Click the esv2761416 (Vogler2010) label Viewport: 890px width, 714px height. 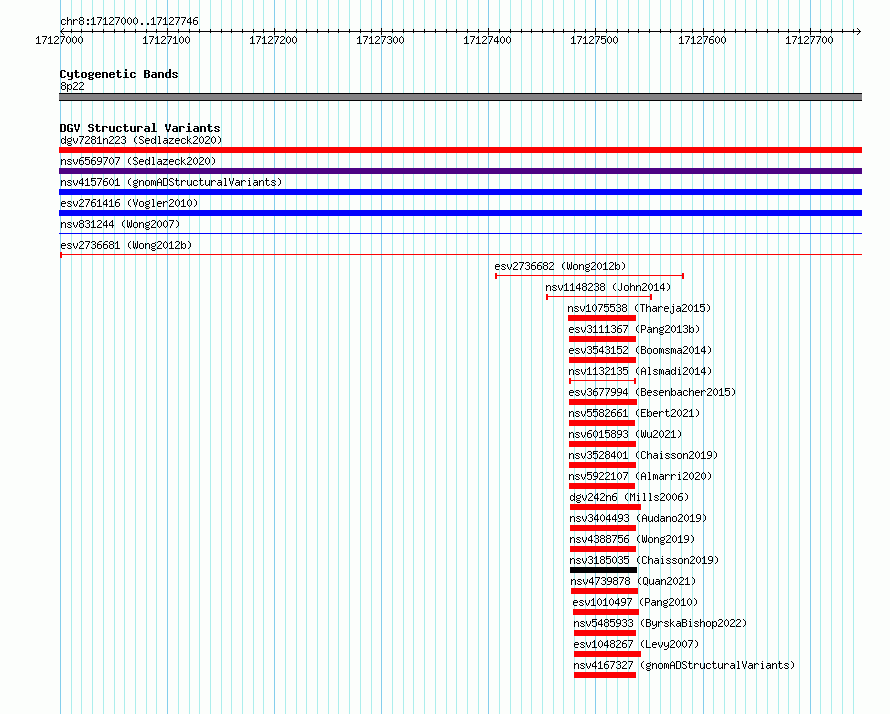tap(129, 203)
